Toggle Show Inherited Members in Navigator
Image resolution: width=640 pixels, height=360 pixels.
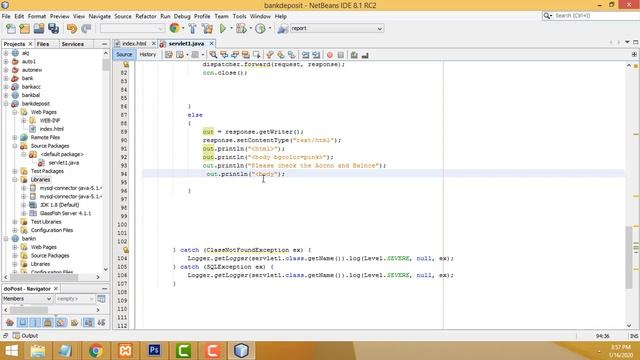click(x=10, y=323)
